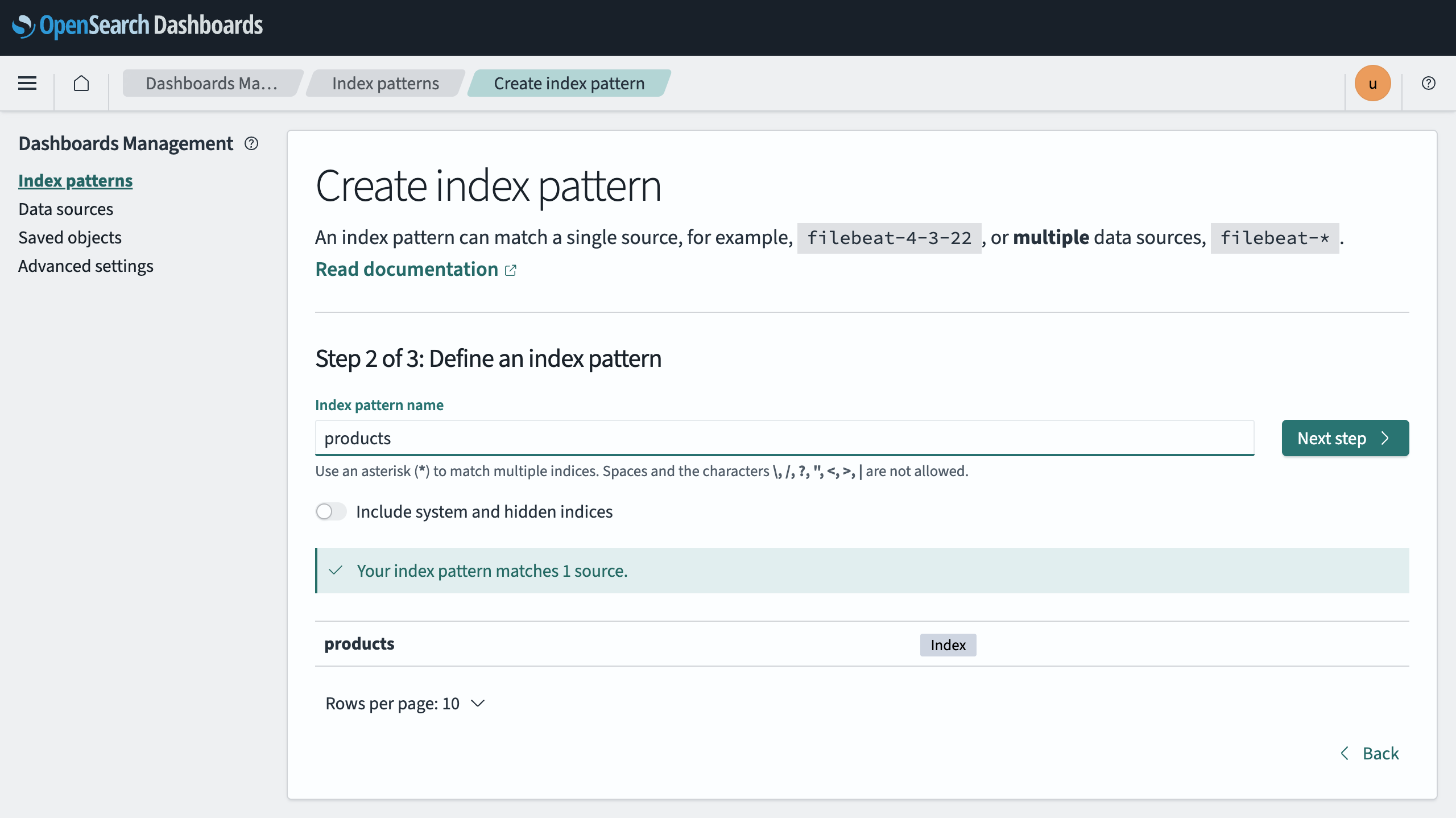Click the products row in matches table
Image resolution: width=1456 pixels, height=818 pixels.
[862, 644]
